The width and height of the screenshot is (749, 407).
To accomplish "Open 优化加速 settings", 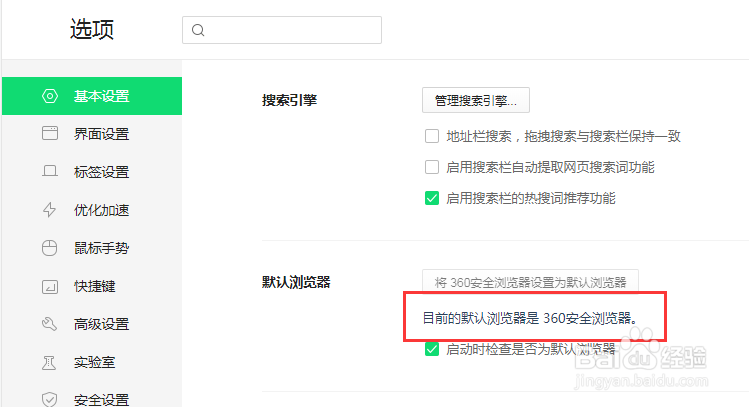I will tap(92, 210).
